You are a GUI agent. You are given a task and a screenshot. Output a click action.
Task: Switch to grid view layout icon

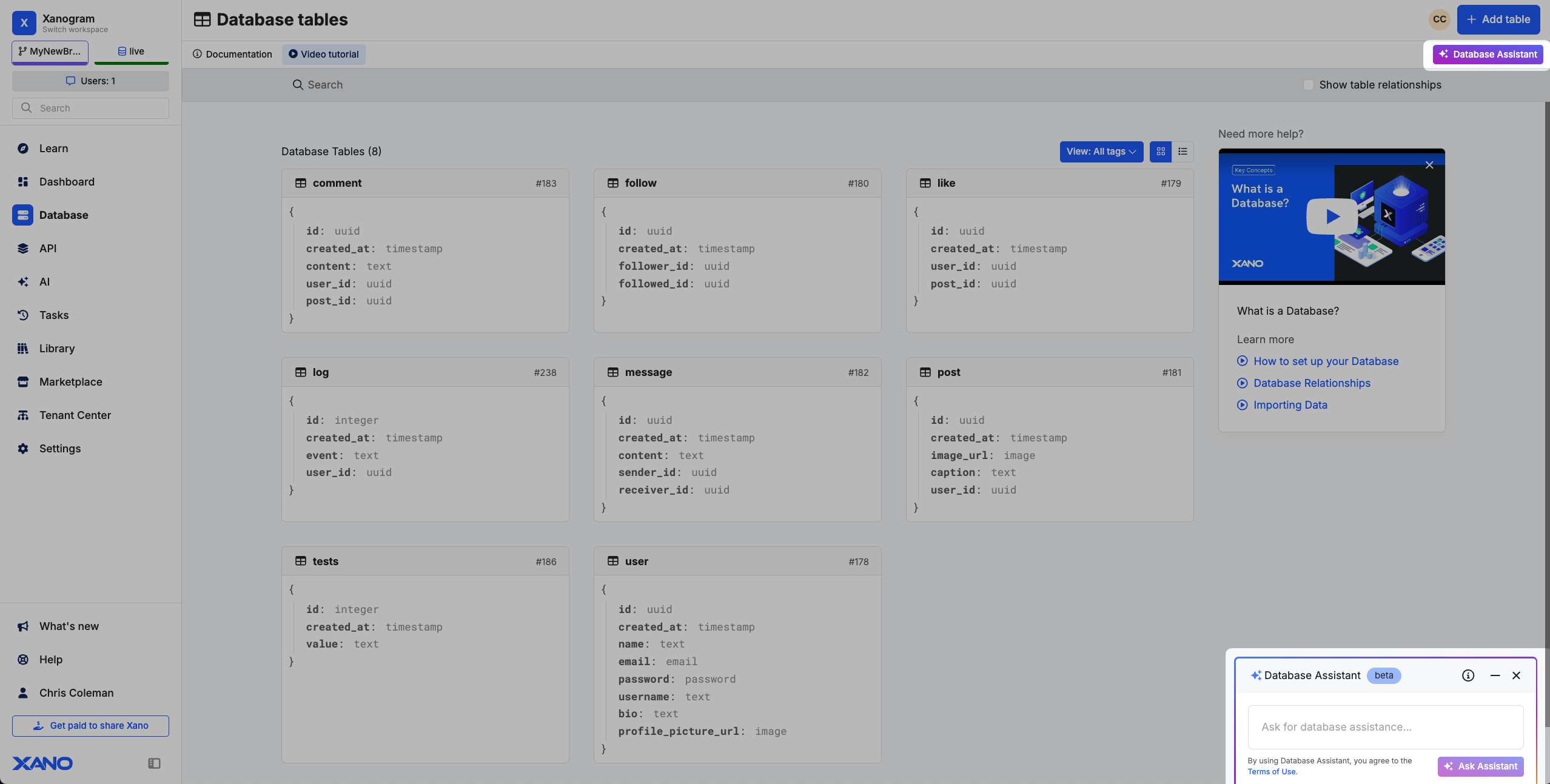click(x=1160, y=152)
